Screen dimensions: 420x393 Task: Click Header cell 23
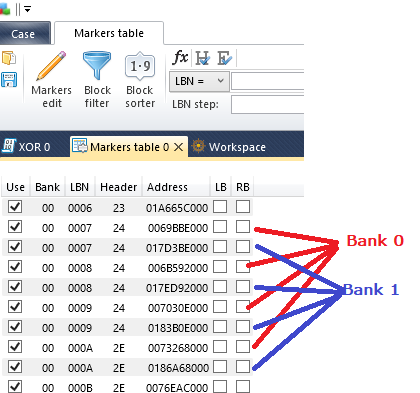[119, 208]
